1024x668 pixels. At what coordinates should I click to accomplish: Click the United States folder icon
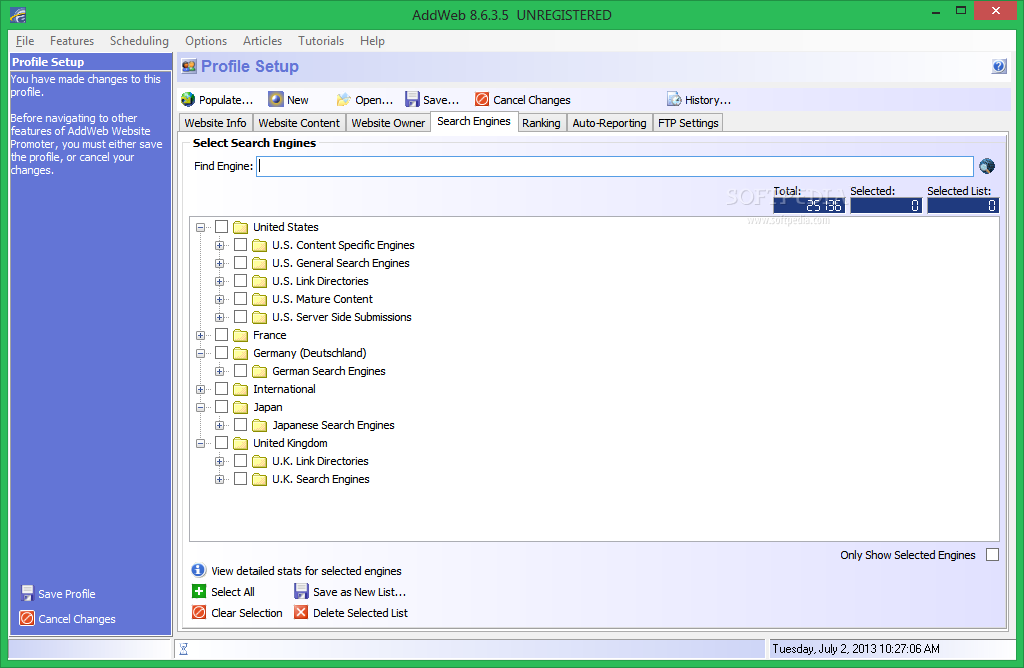point(240,227)
